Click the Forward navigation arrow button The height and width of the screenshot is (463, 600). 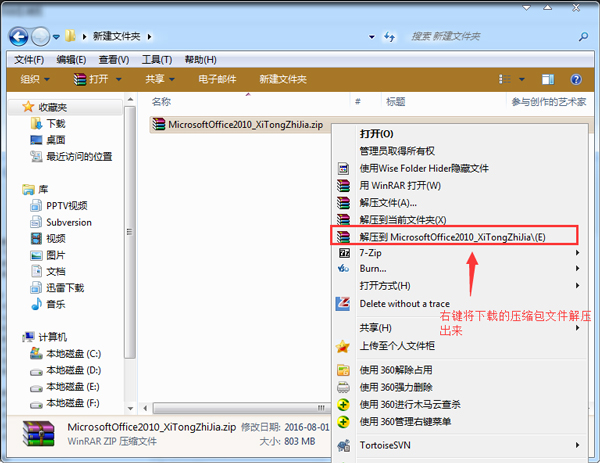click(40, 37)
